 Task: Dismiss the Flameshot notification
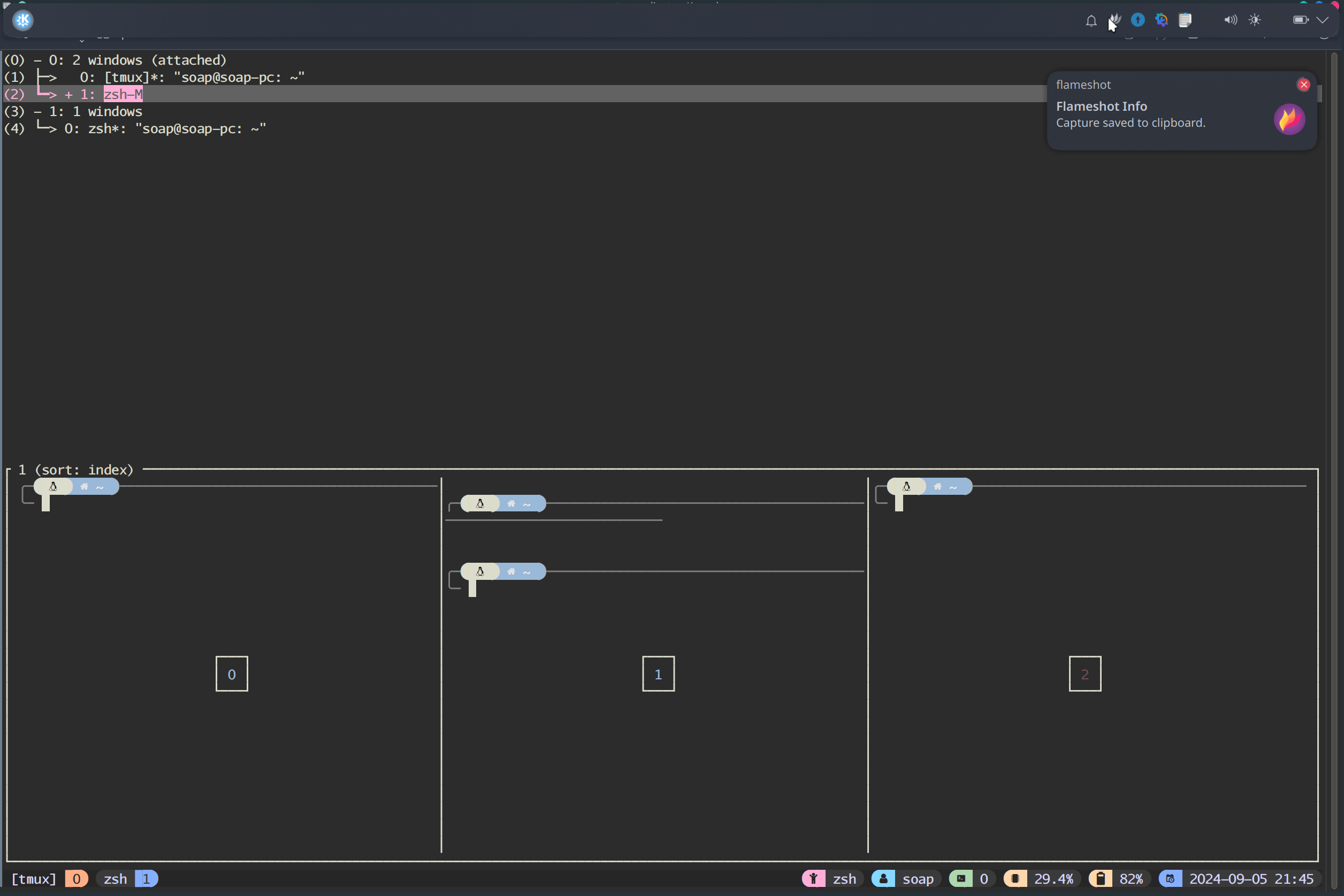(x=1303, y=85)
